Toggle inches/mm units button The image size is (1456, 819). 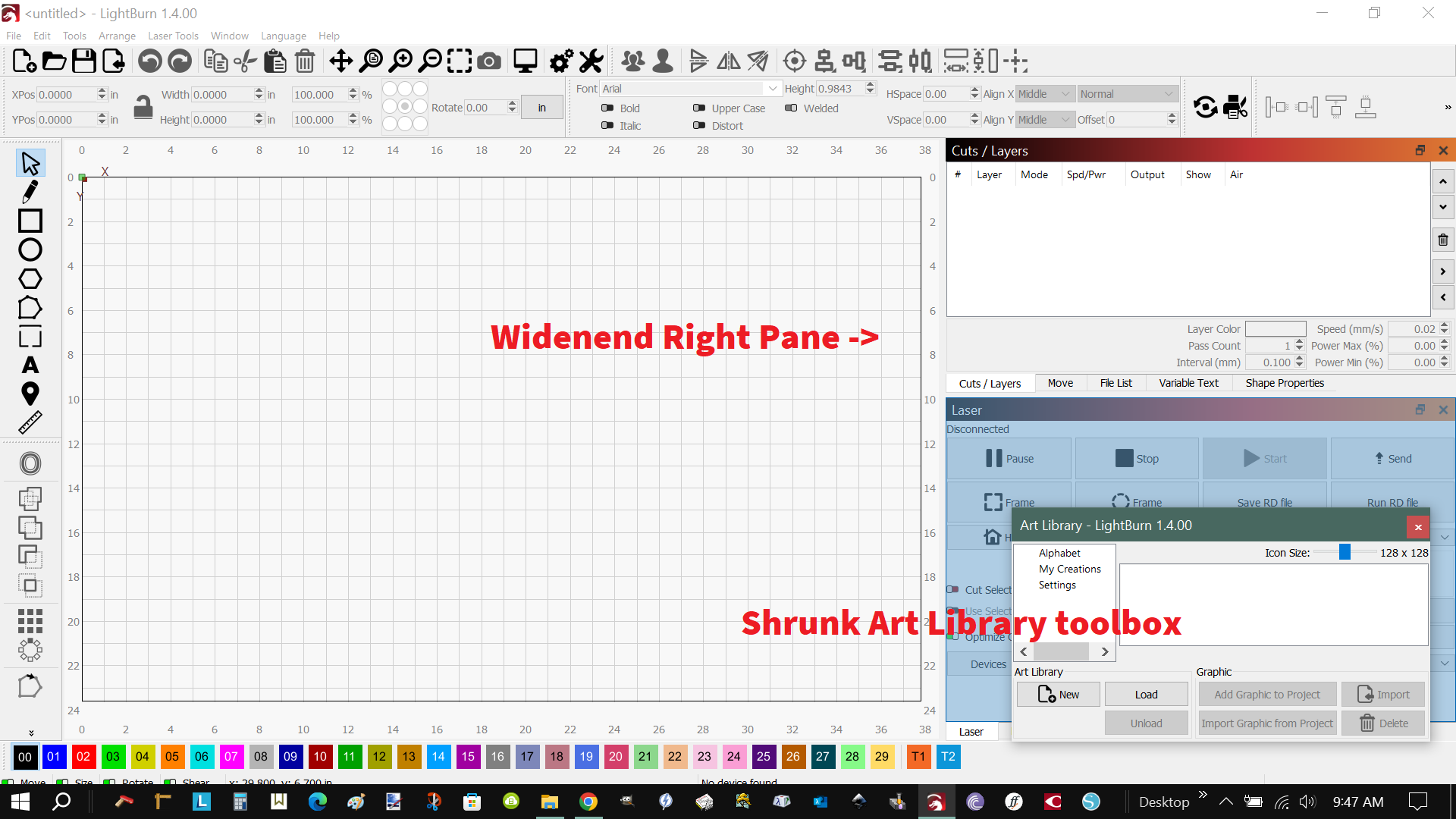coord(541,108)
